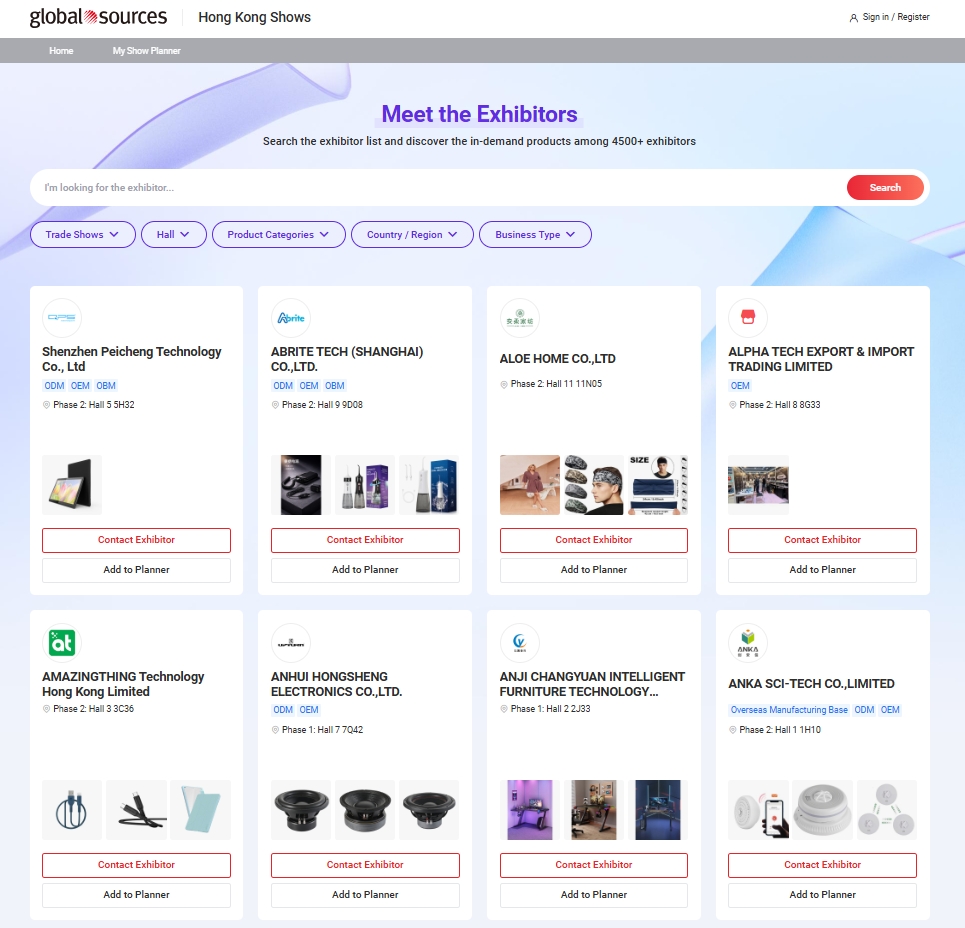Open ABRITE black charger product thumbnail
This screenshot has height=928, width=965.
[301, 485]
